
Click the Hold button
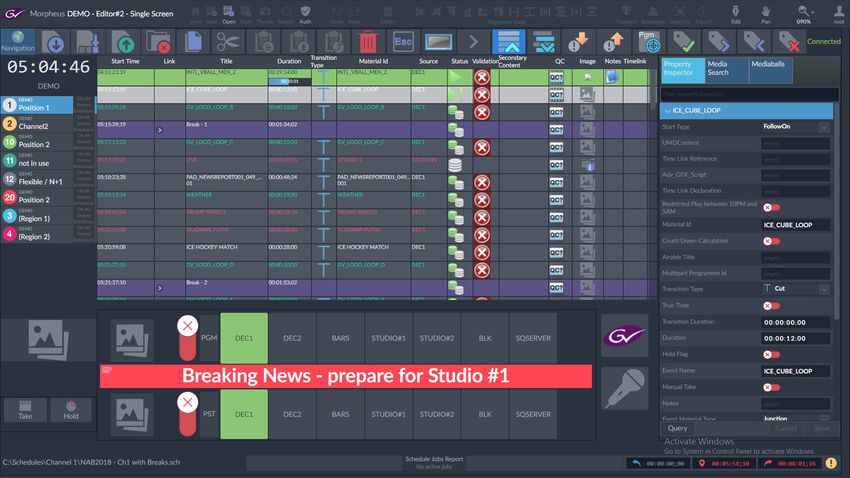[x=71, y=410]
